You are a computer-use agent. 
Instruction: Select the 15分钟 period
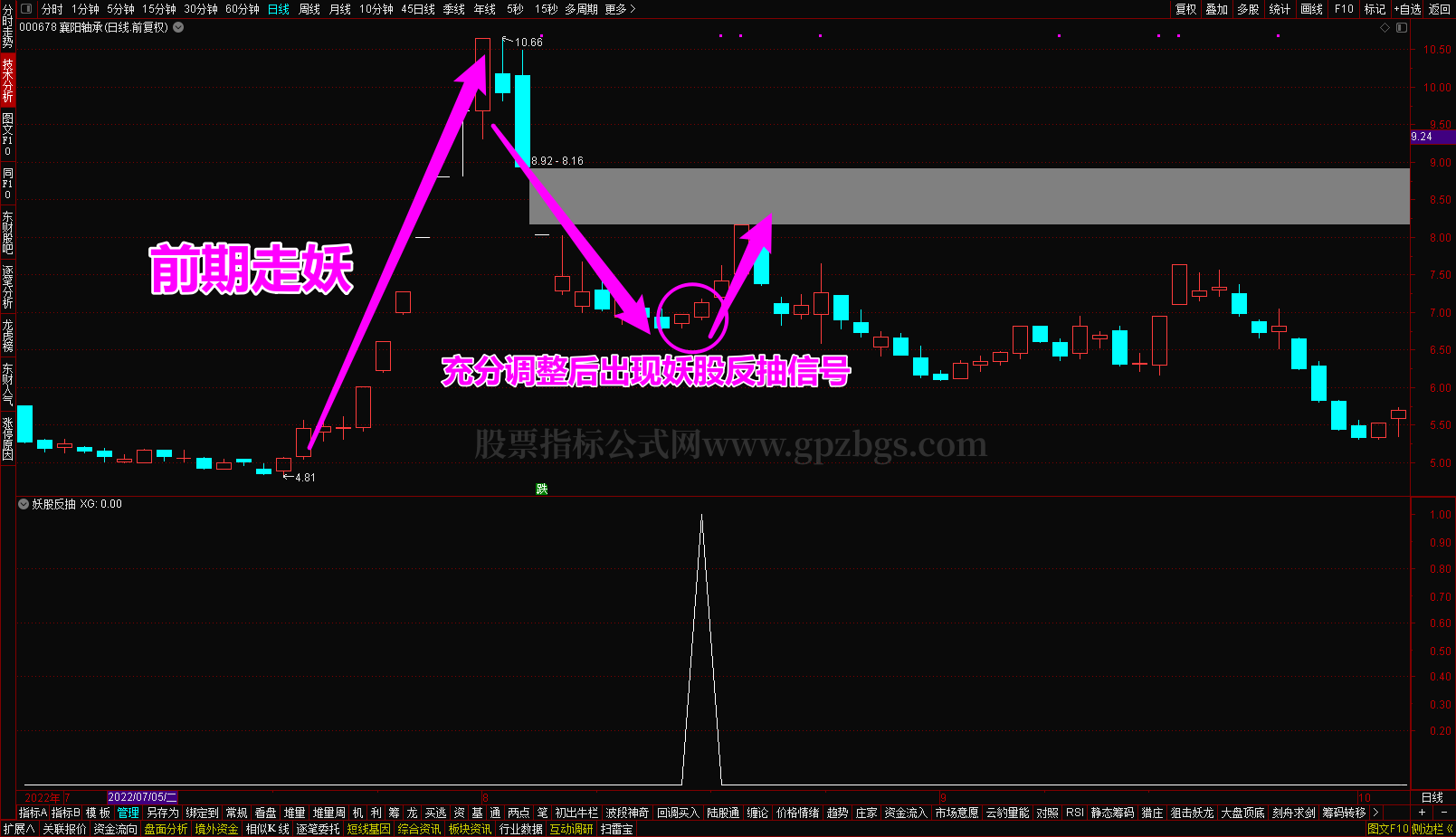[158, 9]
